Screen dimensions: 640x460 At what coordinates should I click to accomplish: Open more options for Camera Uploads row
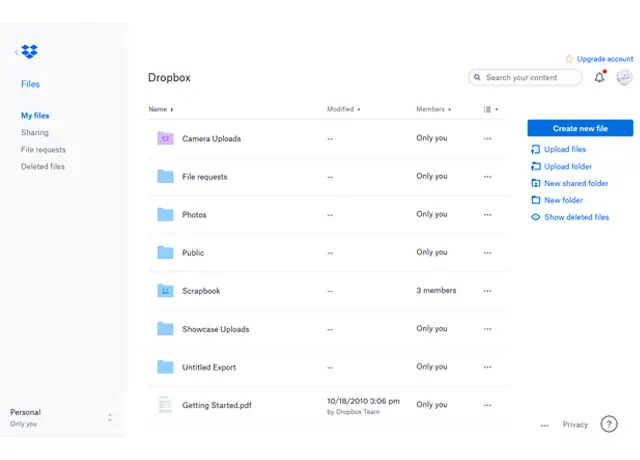tap(487, 138)
